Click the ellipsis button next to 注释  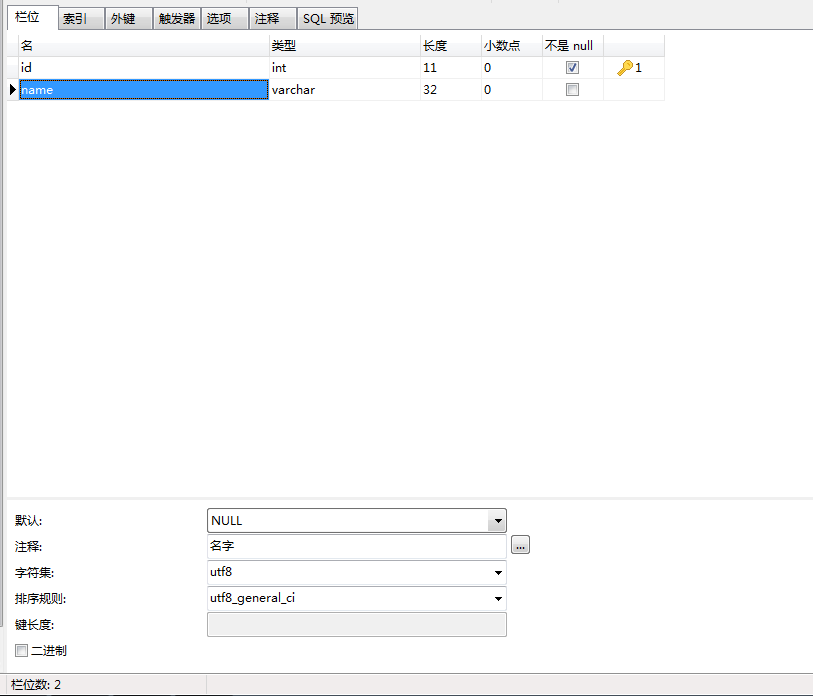coord(520,545)
